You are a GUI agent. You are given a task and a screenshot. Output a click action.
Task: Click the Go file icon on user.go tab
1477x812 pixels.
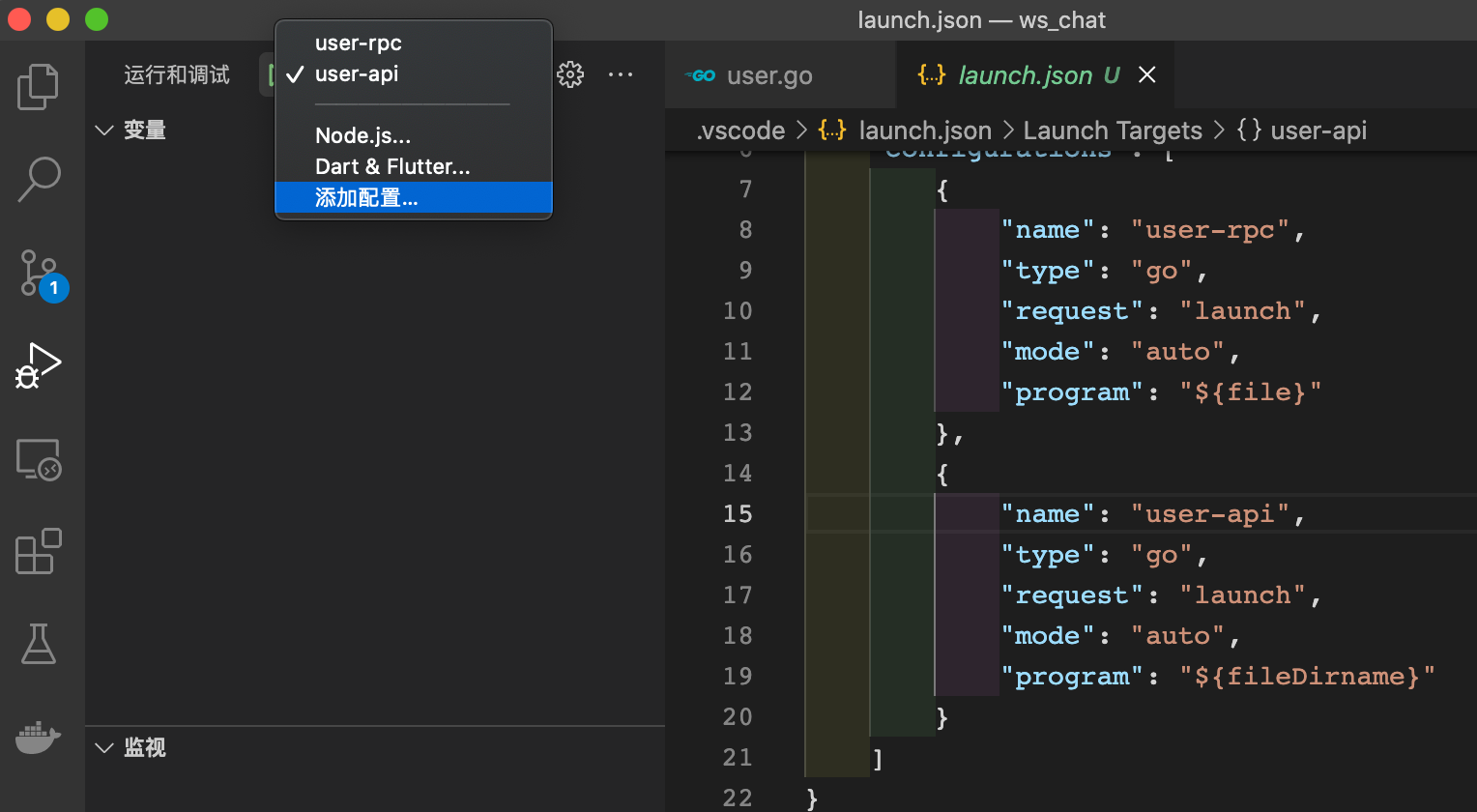tap(700, 75)
